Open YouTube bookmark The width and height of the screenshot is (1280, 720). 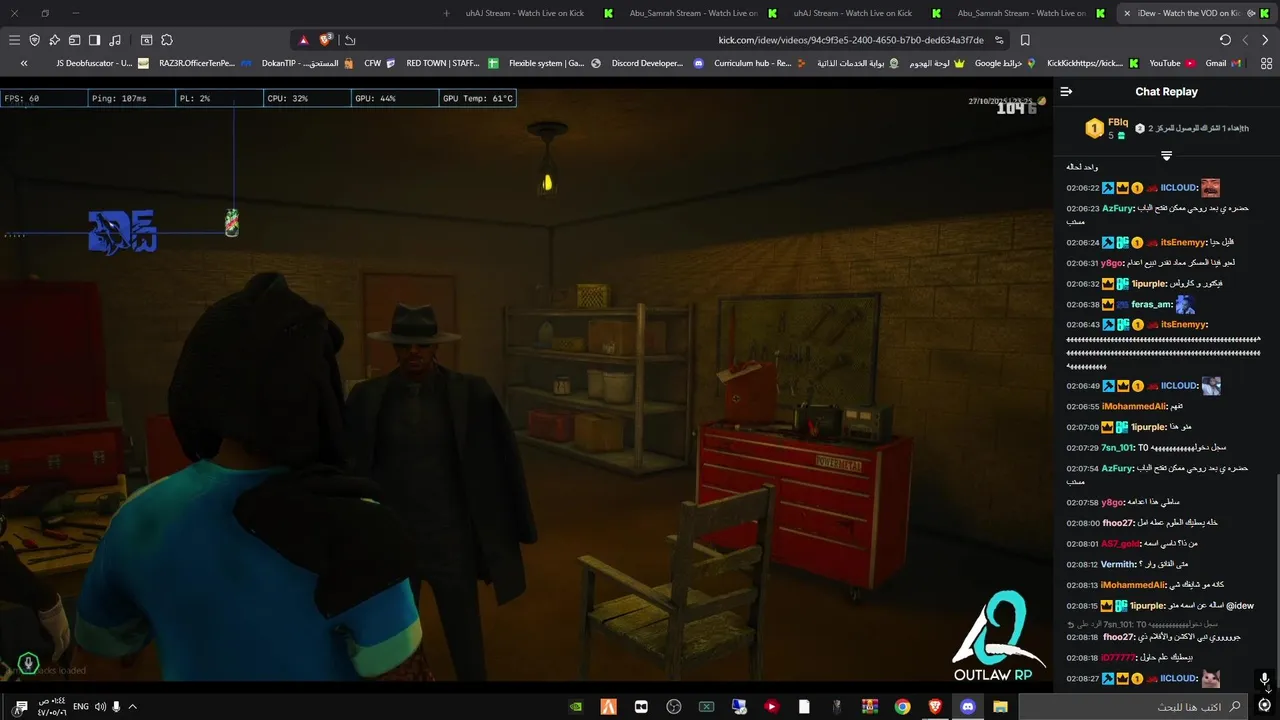point(1172,63)
